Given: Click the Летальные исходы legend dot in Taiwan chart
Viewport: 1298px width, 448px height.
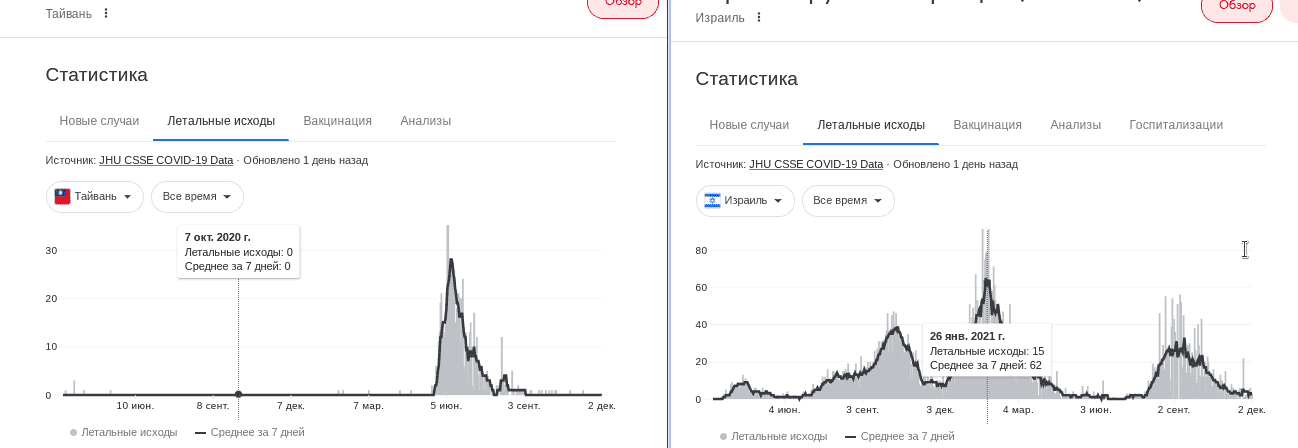Looking at the screenshot, I should (x=74, y=432).
